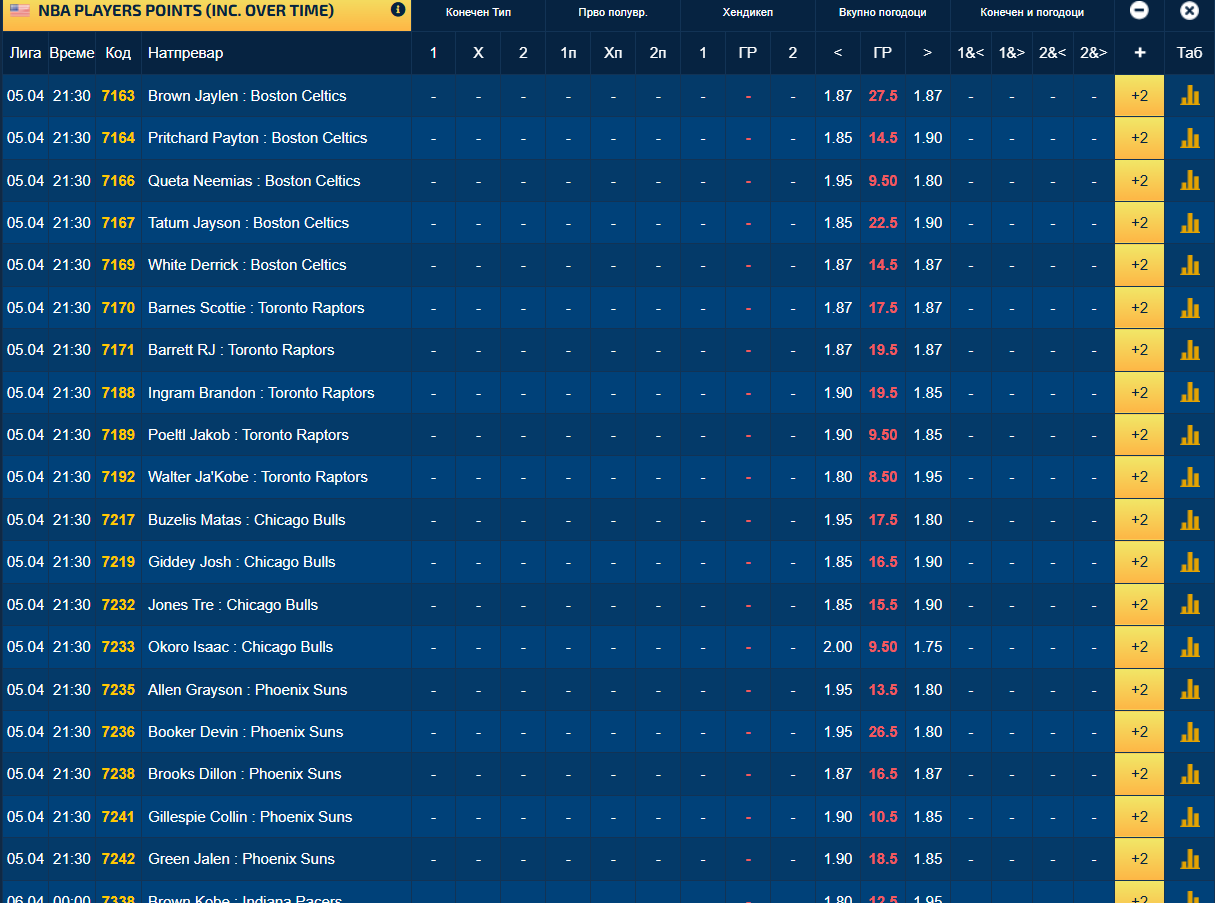The image size is (1215, 903).
Task: Open the Walter Ja'Kobe : Toronto Raptors match
Action: coord(258,477)
